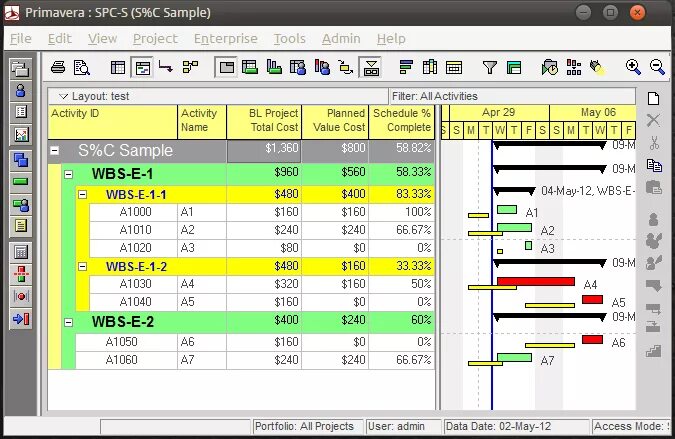Collapse the S%C Sample project group
This screenshot has width=675, height=439.
tap(55, 151)
